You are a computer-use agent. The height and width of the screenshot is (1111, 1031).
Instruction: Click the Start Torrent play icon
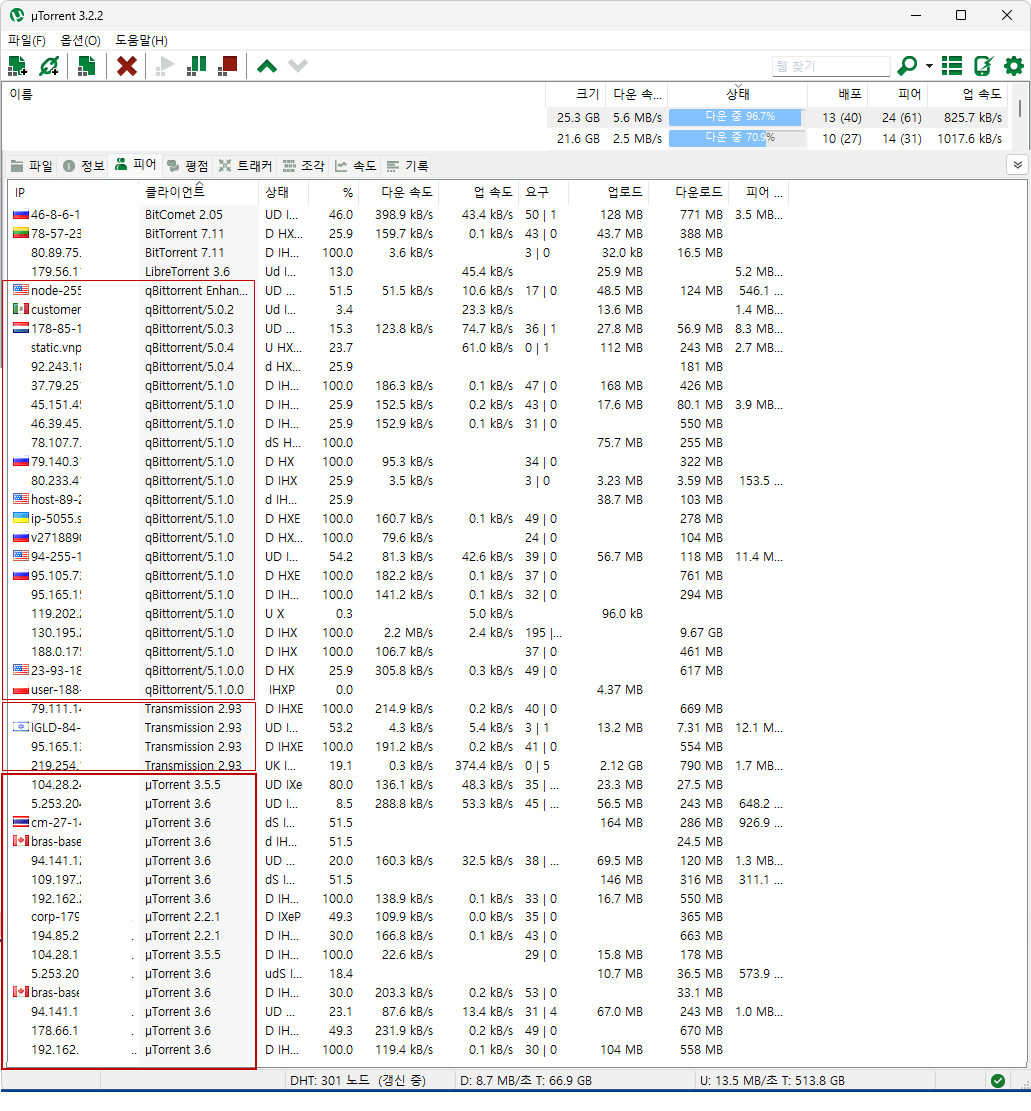pos(164,66)
